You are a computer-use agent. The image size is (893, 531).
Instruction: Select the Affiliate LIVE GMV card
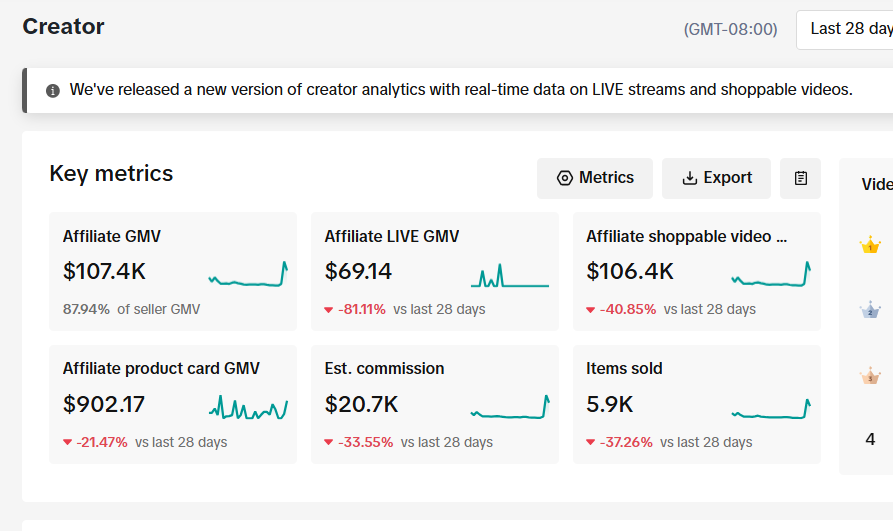pyautogui.click(x=435, y=271)
